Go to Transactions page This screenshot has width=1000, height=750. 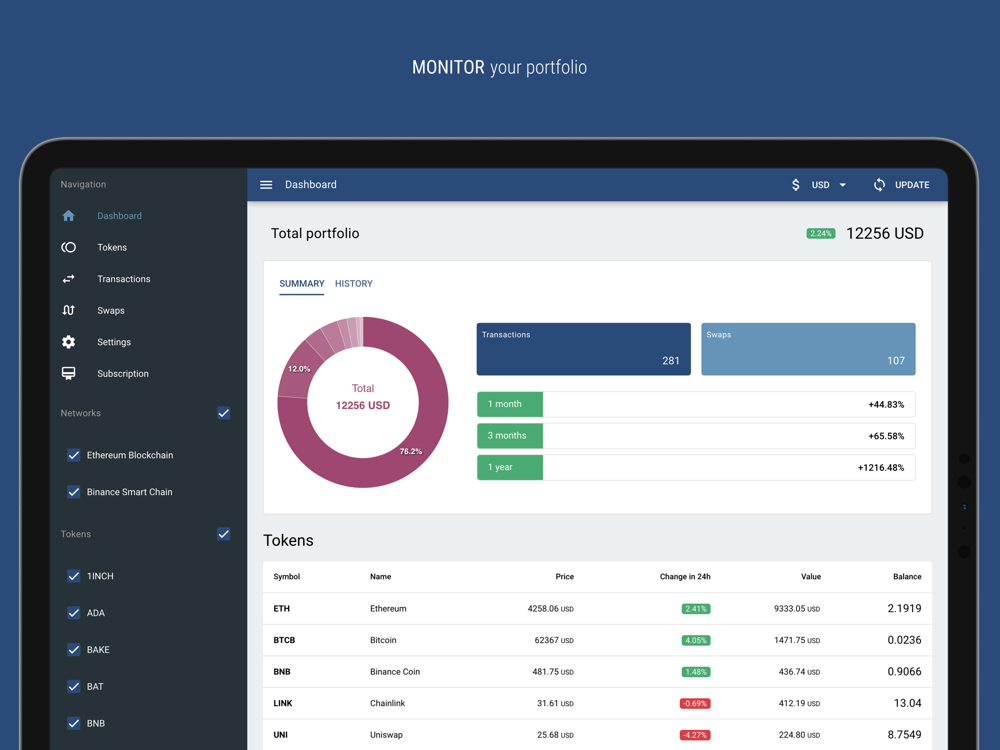124,279
